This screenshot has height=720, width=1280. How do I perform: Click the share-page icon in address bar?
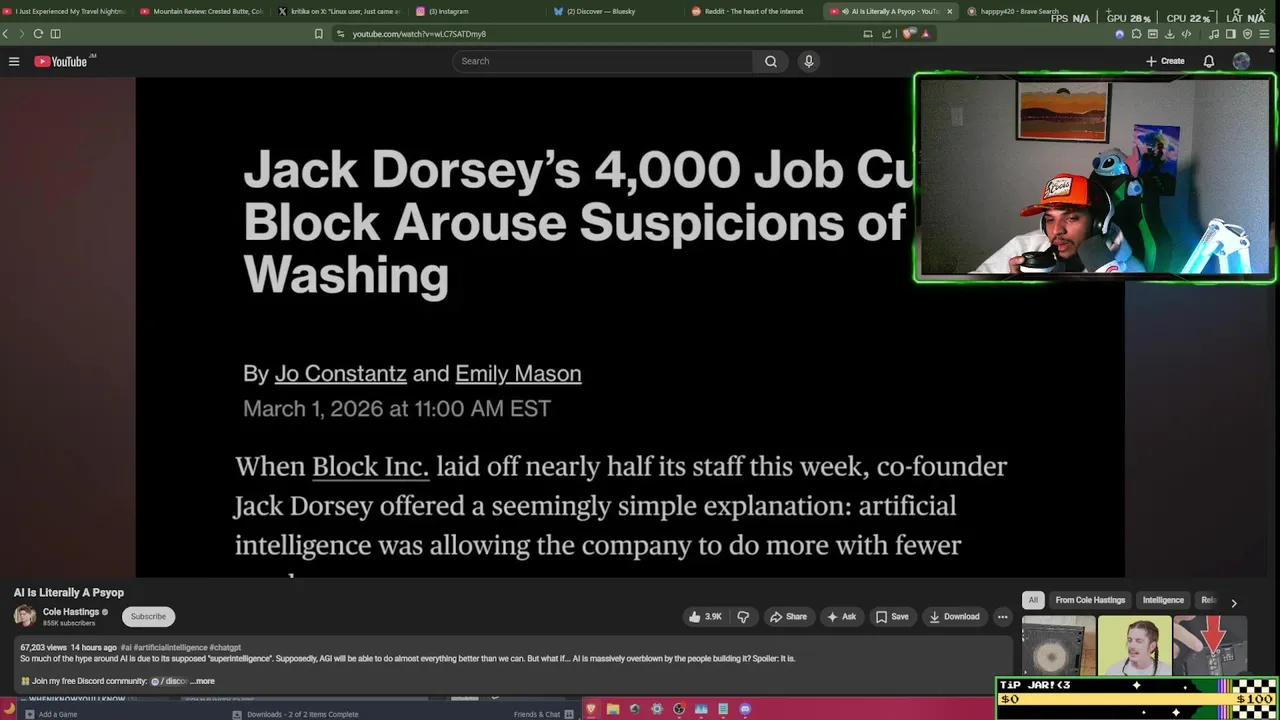coord(886,33)
